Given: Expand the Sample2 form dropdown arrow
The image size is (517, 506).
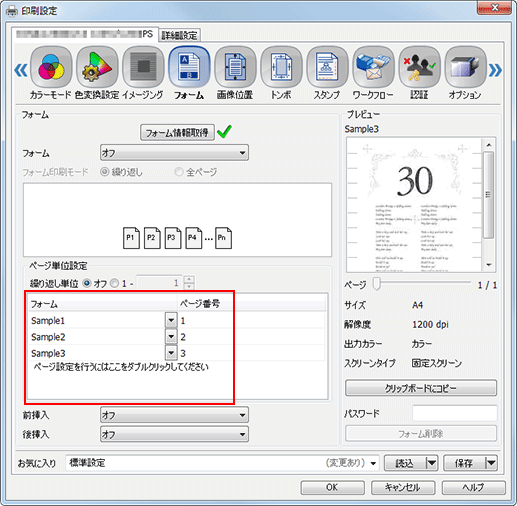Looking at the screenshot, I should point(171,337).
